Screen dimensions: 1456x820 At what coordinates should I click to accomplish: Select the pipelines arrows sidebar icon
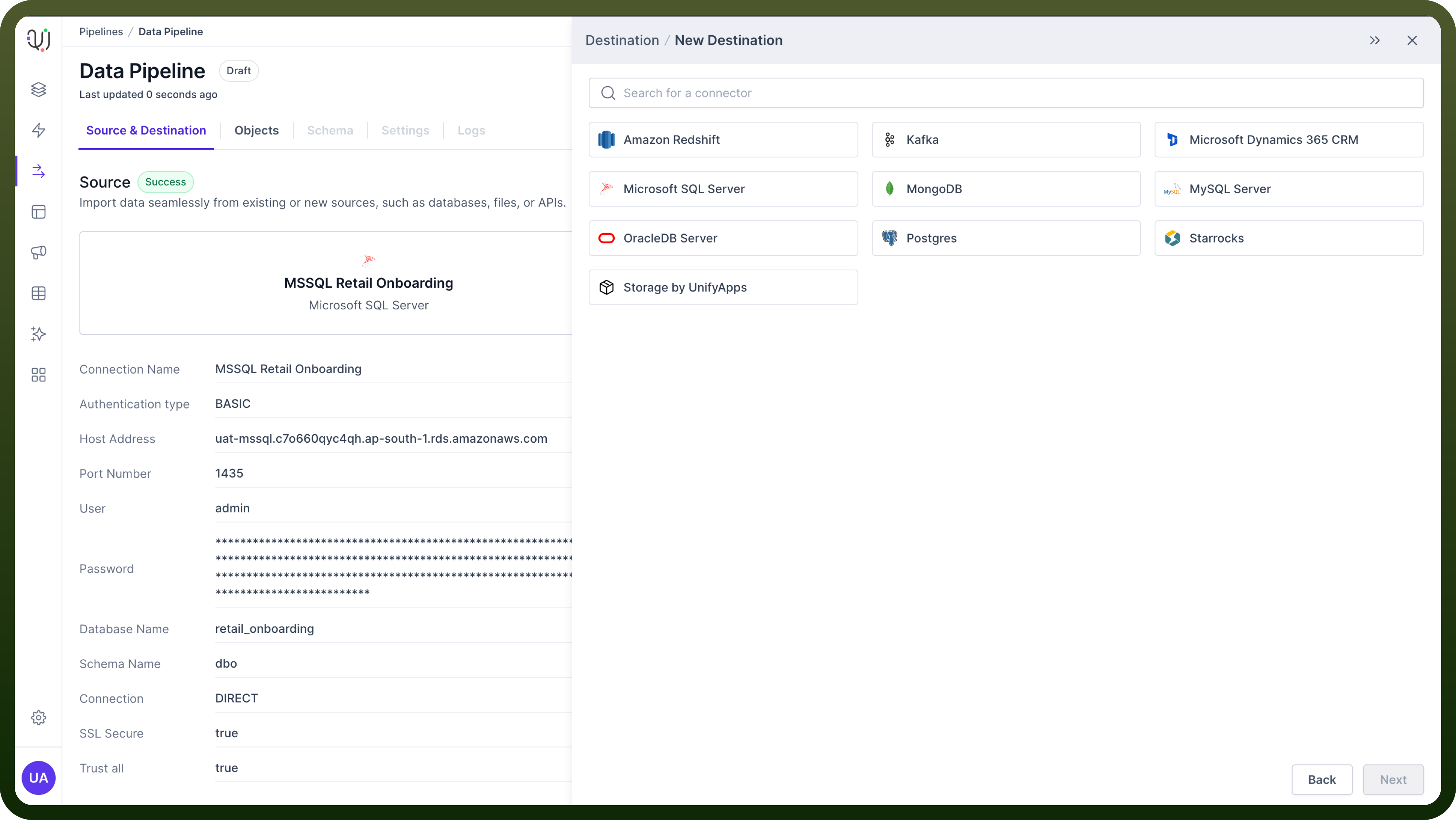click(38, 171)
